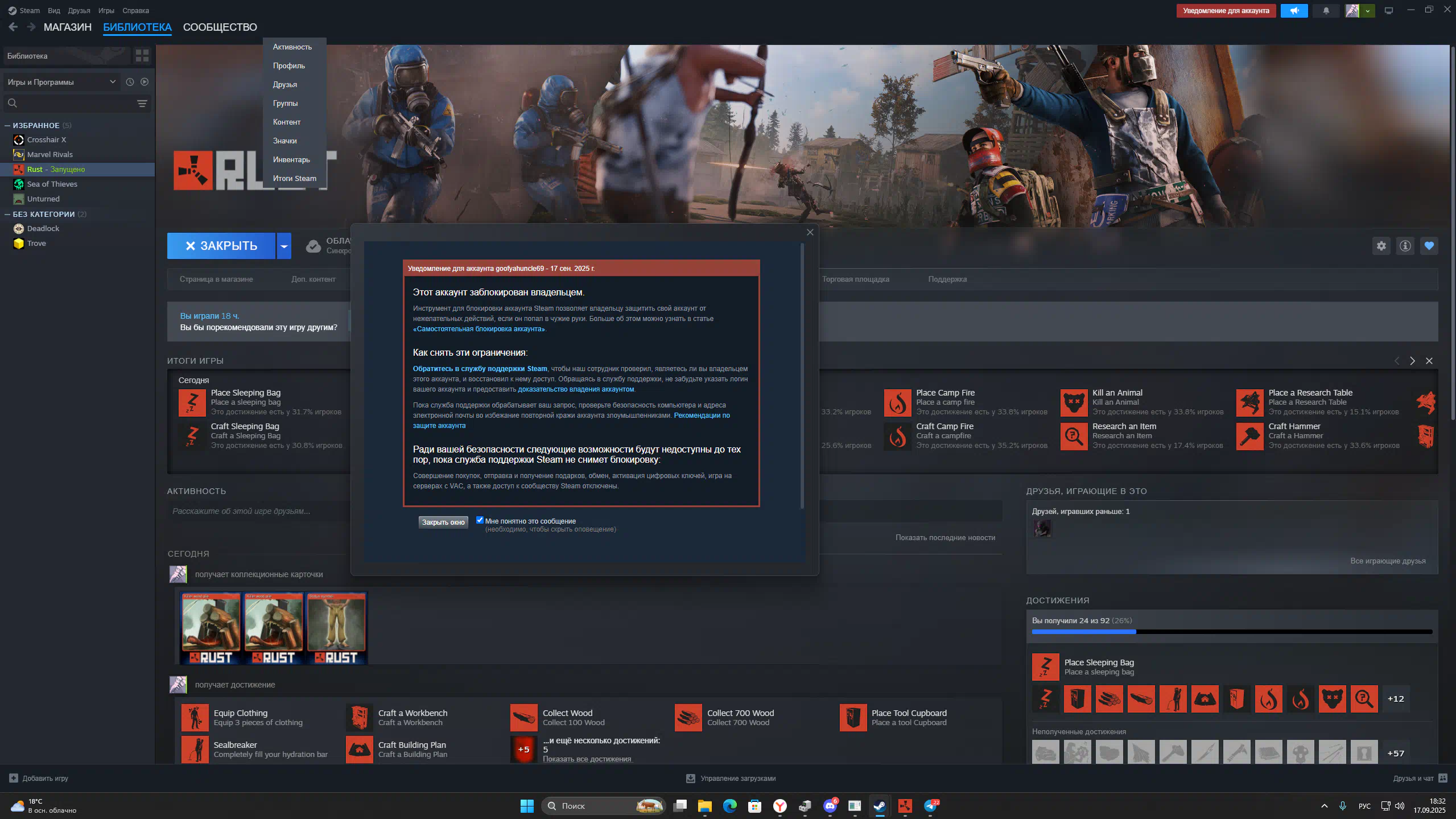1456x819 pixels.
Task: Click the 'Закрыть окно' button
Action: 443,522
